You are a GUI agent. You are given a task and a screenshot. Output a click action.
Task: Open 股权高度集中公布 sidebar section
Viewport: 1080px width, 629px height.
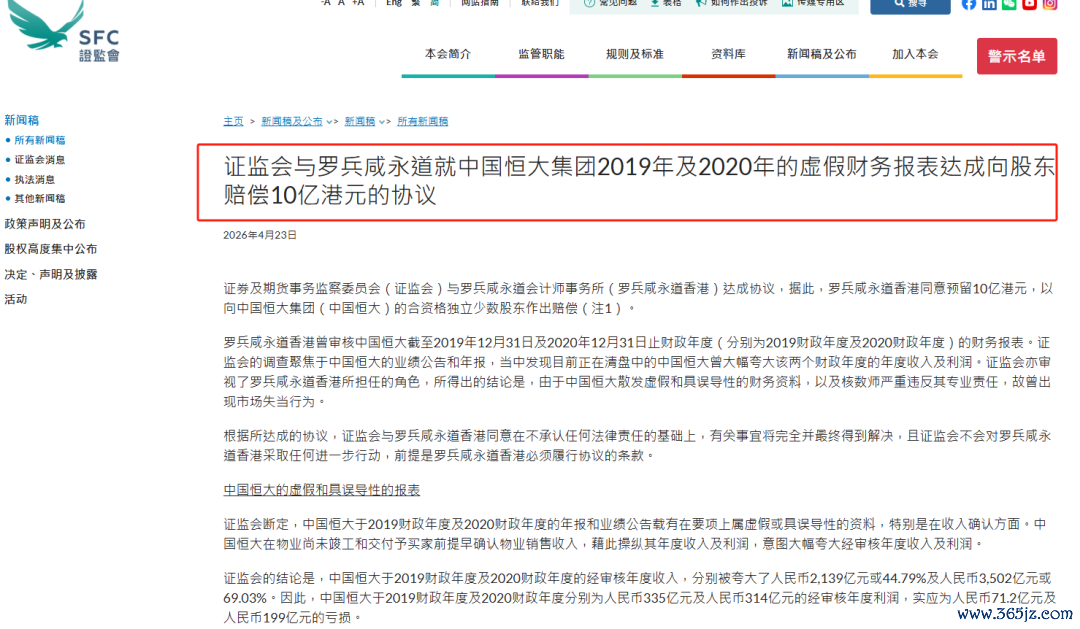[x=50, y=249]
